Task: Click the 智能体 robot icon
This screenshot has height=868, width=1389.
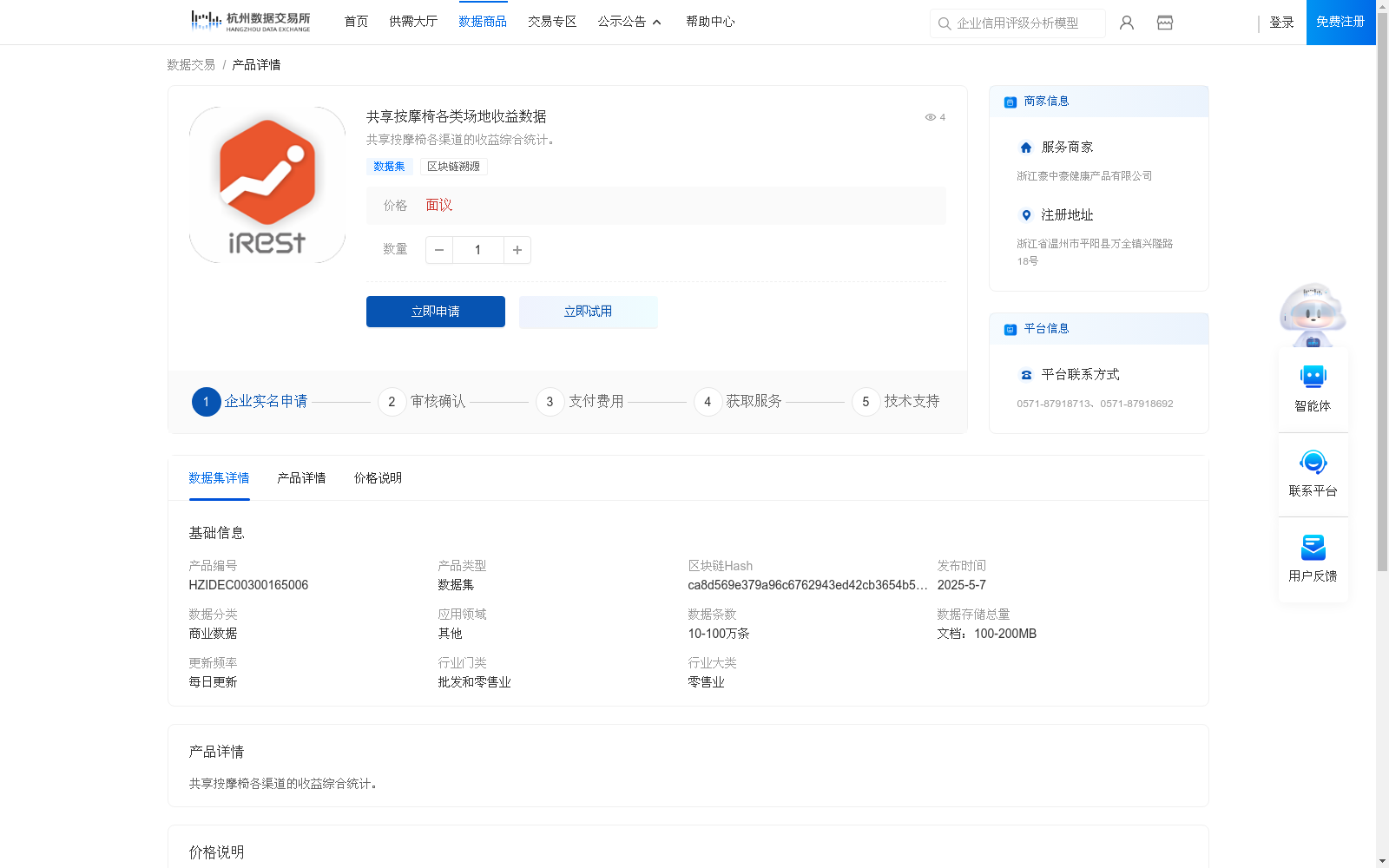Action: [1313, 377]
